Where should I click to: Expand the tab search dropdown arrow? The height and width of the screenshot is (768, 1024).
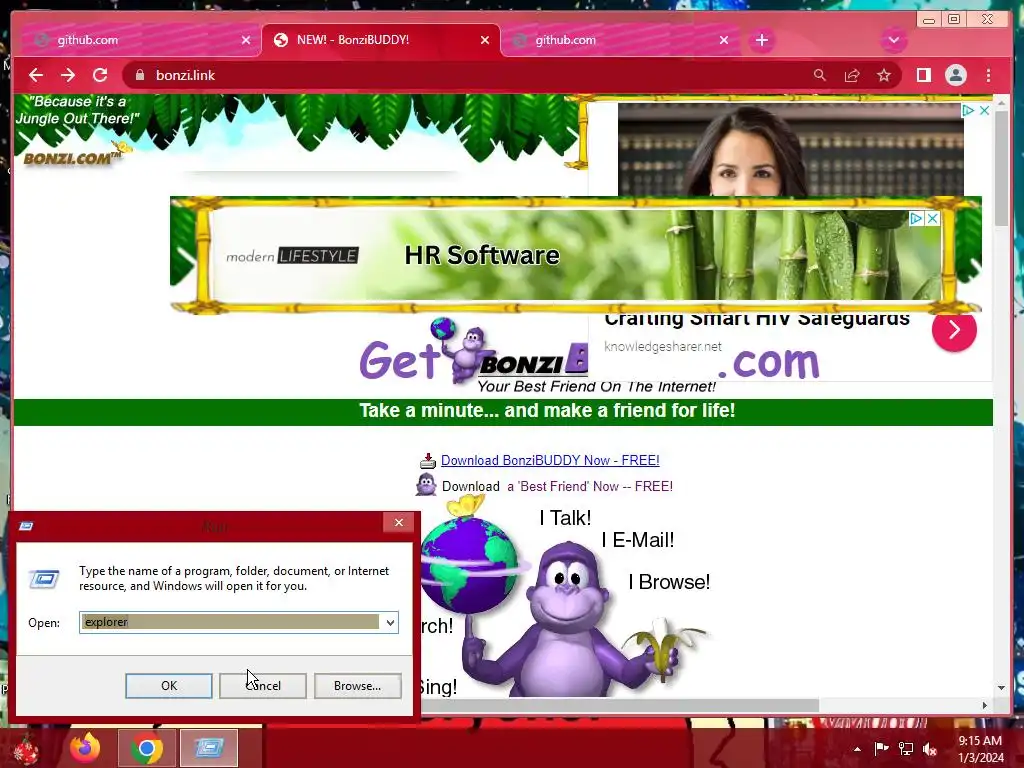point(894,40)
